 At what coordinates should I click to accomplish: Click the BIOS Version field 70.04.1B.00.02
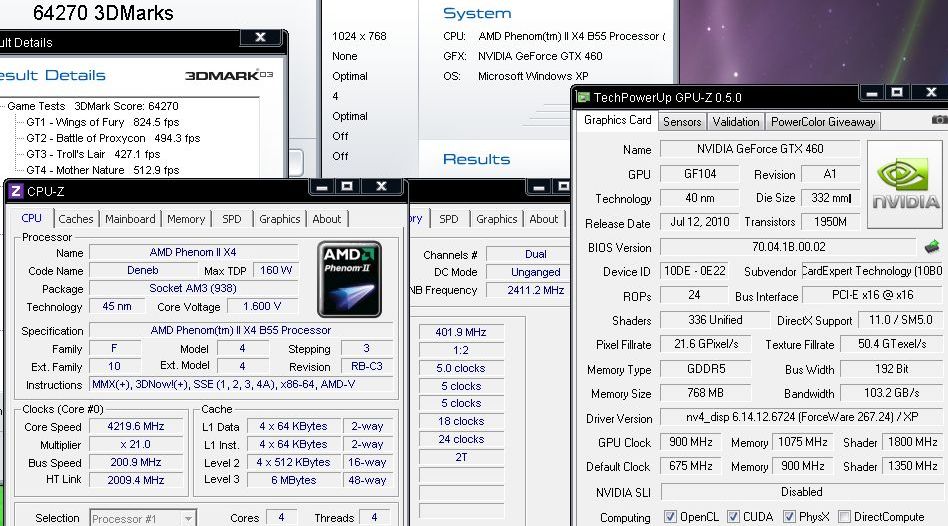[x=788, y=247]
